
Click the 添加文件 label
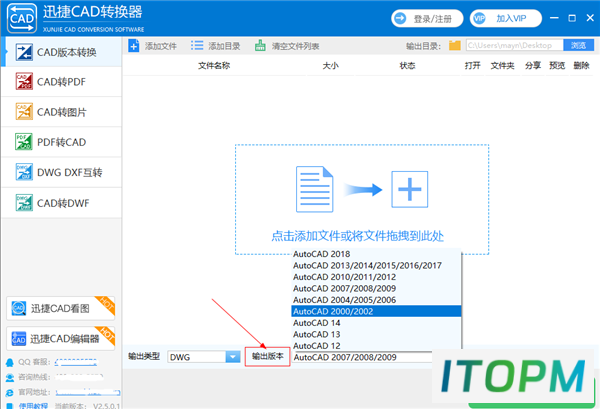pos(161,46)
